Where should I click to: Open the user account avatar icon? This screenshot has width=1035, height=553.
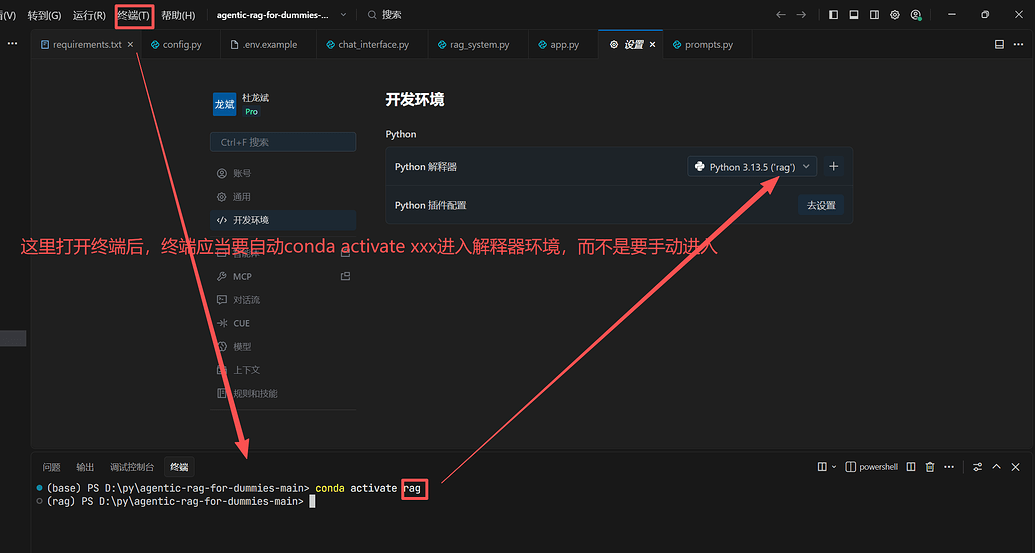pos(916,15)
